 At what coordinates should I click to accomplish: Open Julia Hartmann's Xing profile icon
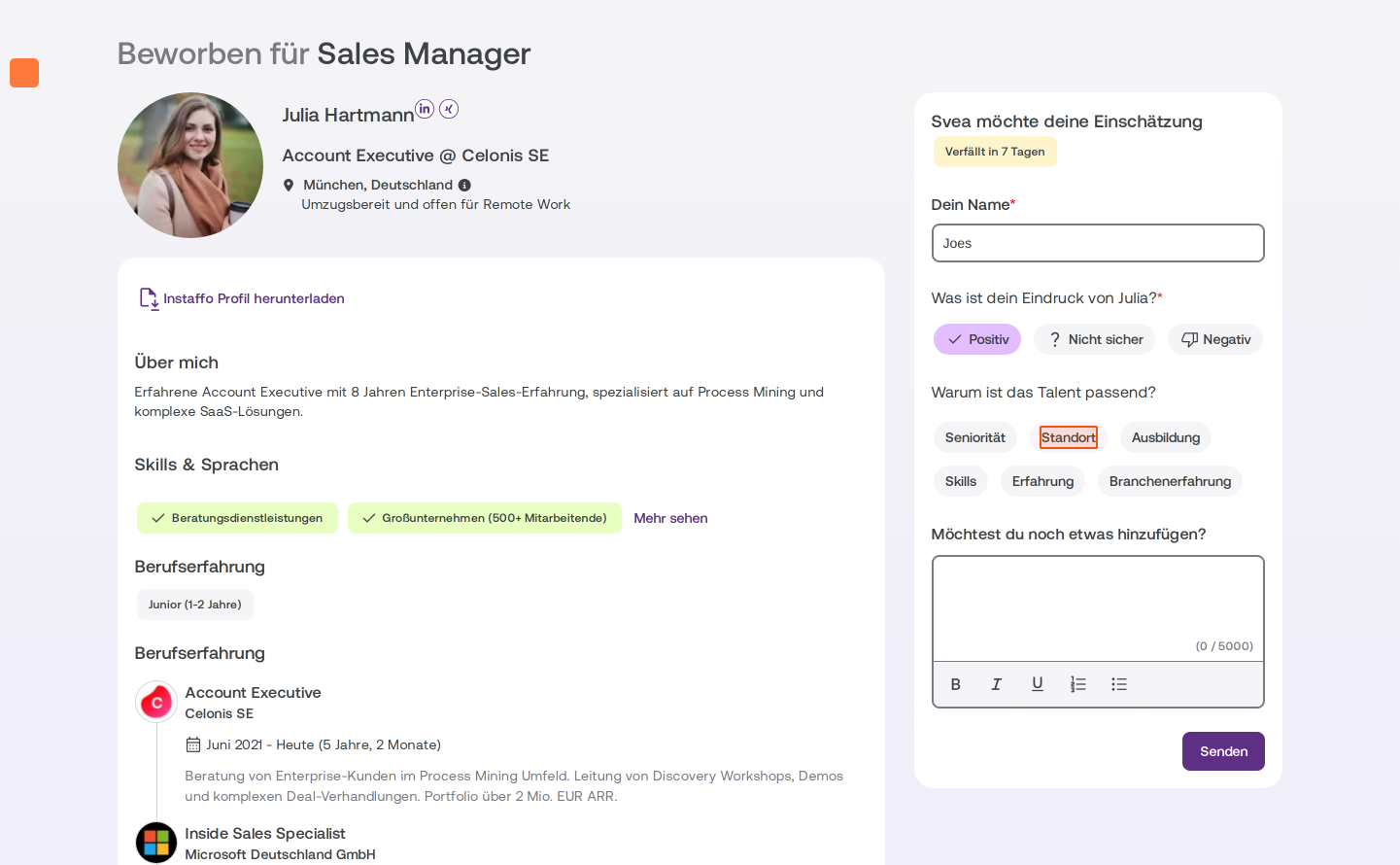tap(449, 109)
